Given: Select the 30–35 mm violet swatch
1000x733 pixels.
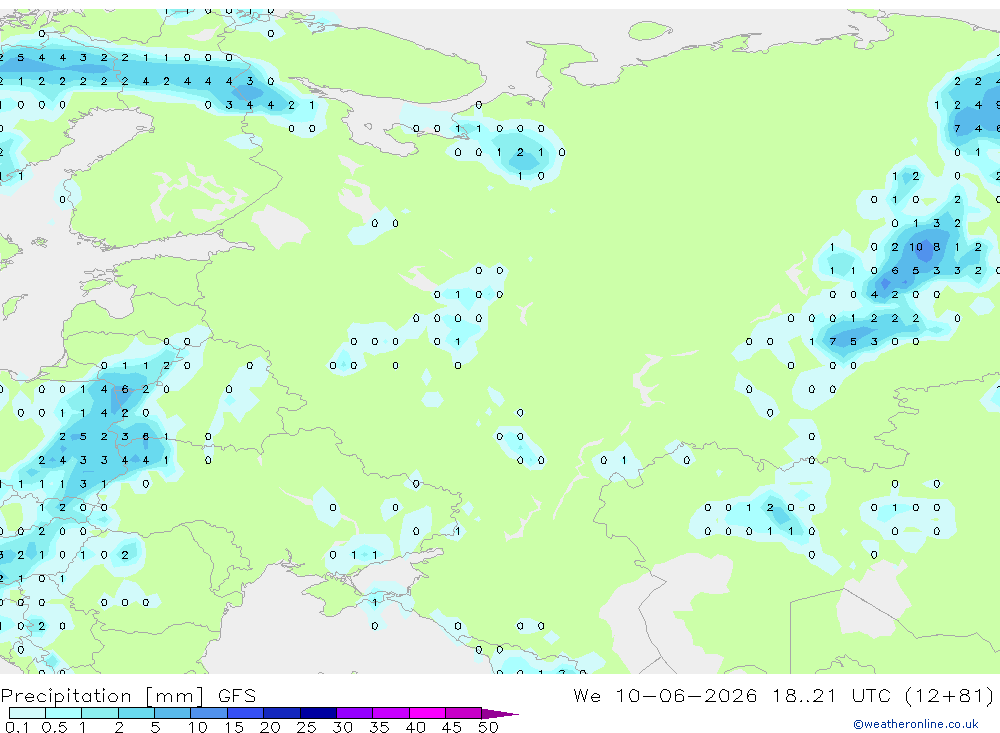Looking at the screenshot, I should click(354, 713).
